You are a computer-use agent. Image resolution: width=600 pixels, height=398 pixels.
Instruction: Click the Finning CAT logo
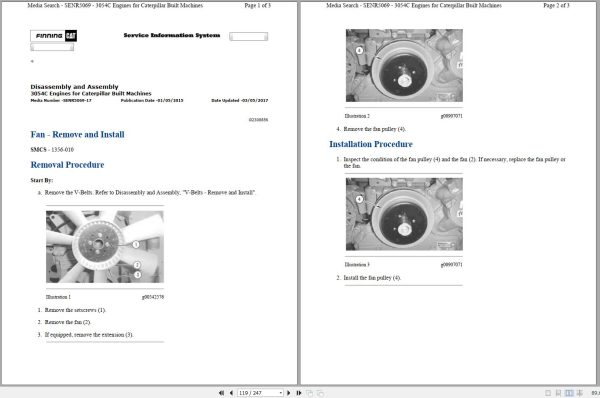54,36
